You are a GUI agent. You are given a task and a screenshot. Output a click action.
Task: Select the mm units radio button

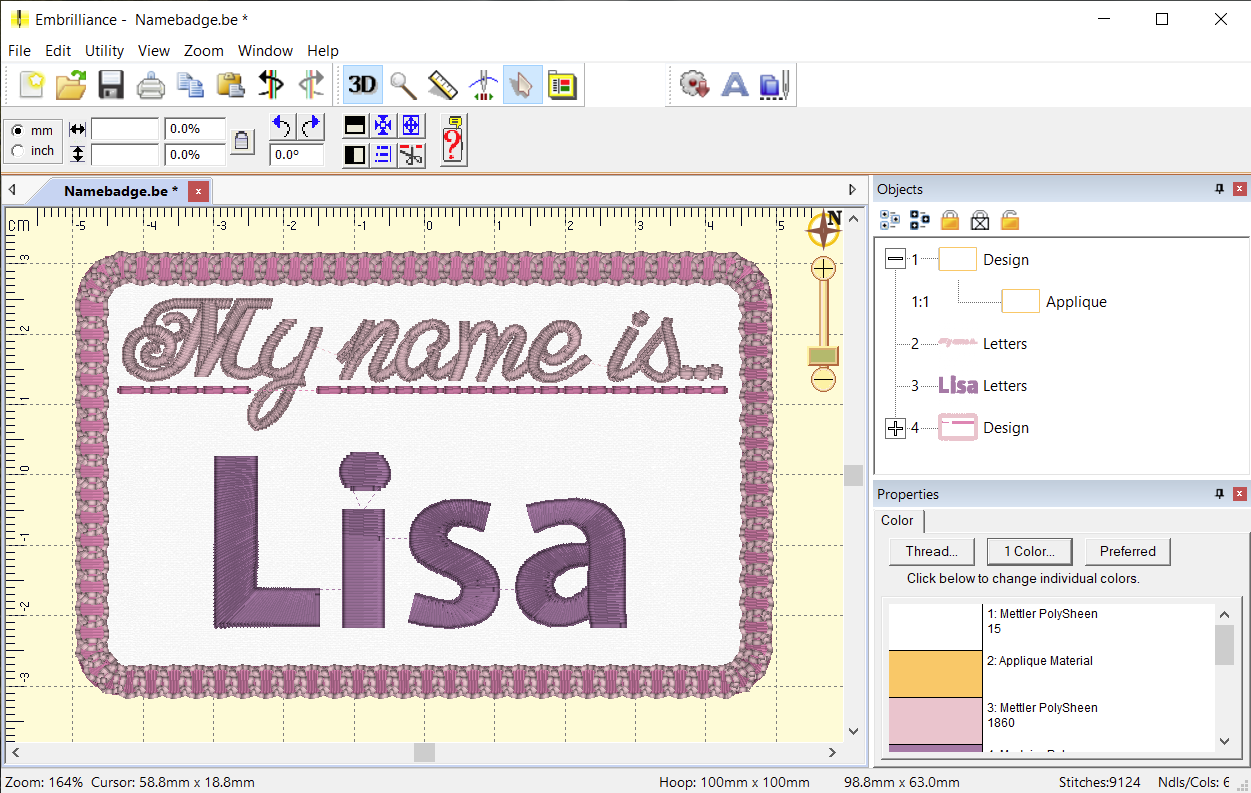18,131
